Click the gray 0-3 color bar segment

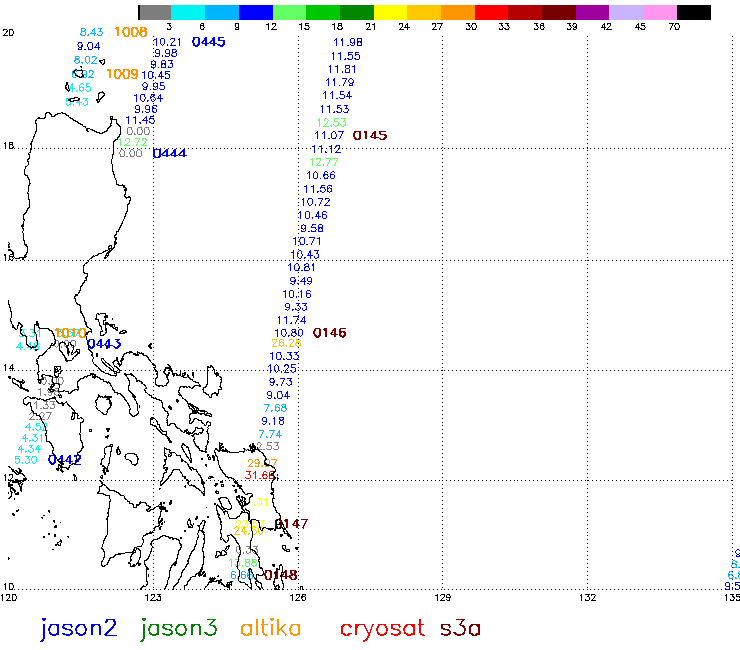[x=155, y=12]
